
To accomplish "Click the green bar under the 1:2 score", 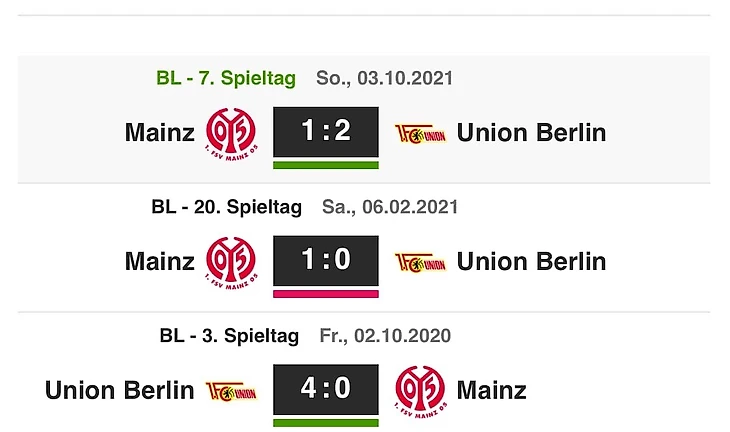I will tap(326, 165).
